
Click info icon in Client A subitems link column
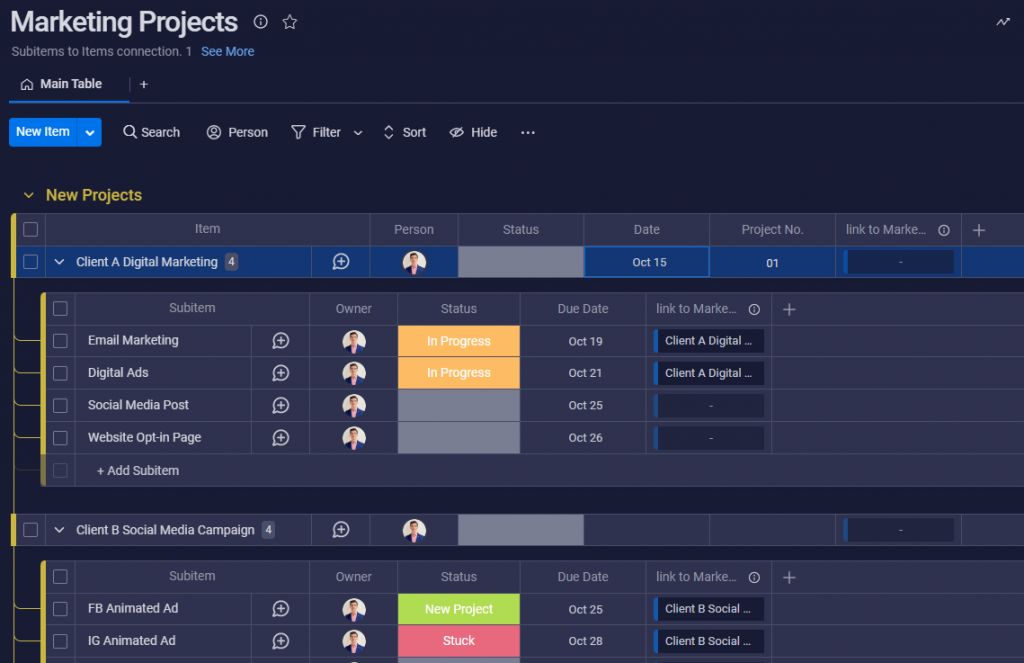(x=754, y=309)
